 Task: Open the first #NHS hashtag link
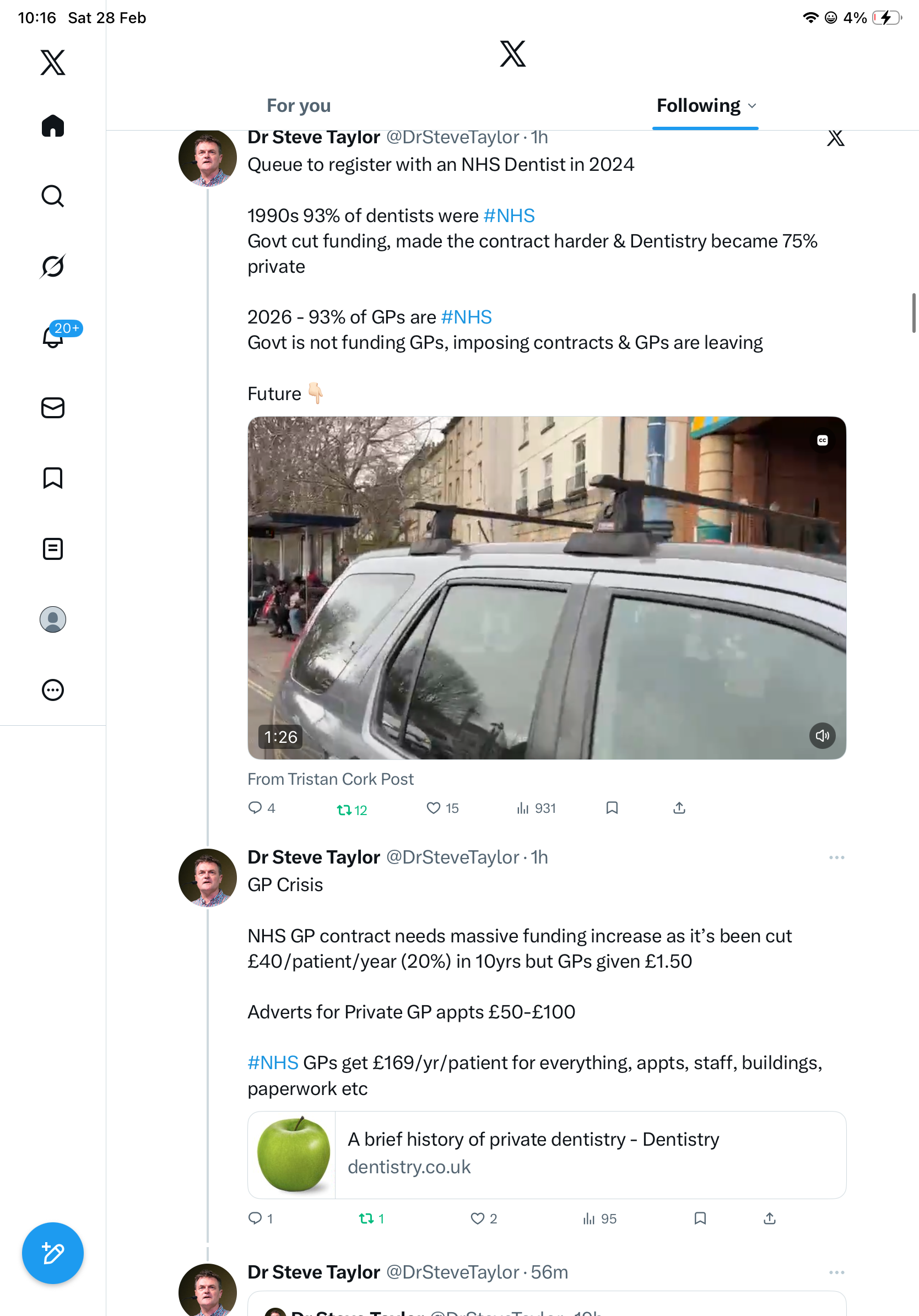tap(509, 215)
